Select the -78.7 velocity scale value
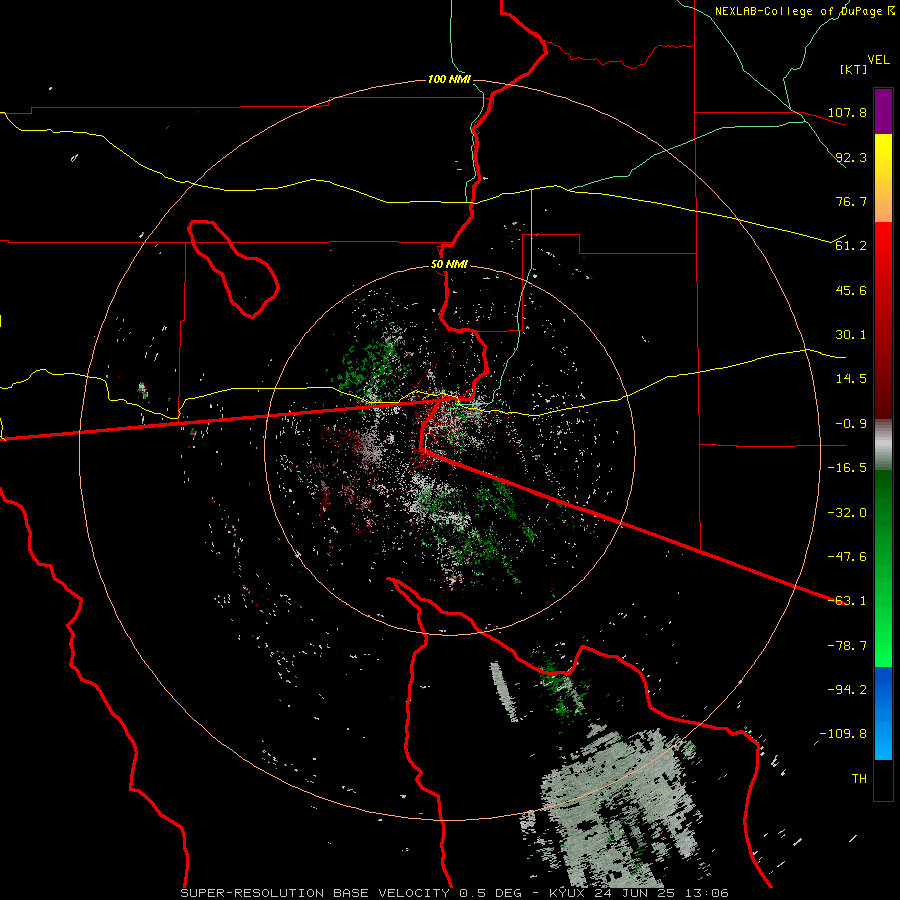This screenshot has width=900, height=900. click(x=847, y=646)
